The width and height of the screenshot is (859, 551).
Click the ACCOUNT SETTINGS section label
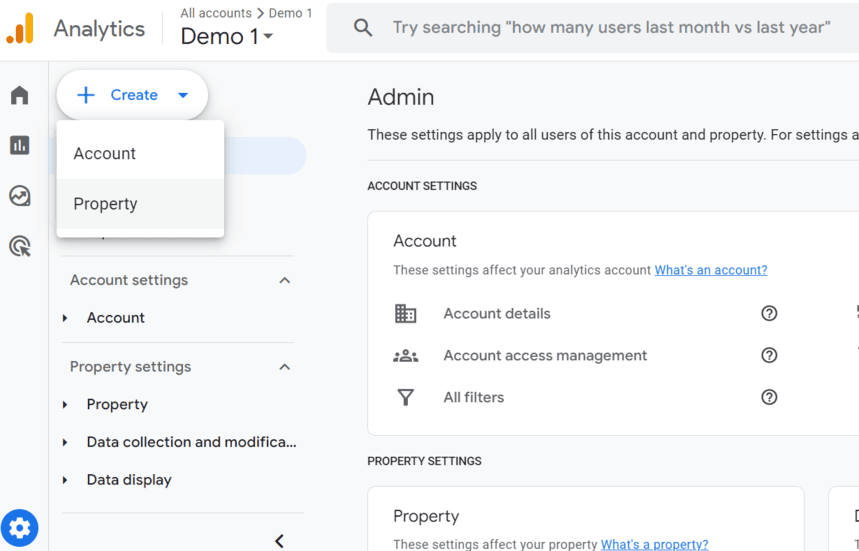[x=422, y=186]
